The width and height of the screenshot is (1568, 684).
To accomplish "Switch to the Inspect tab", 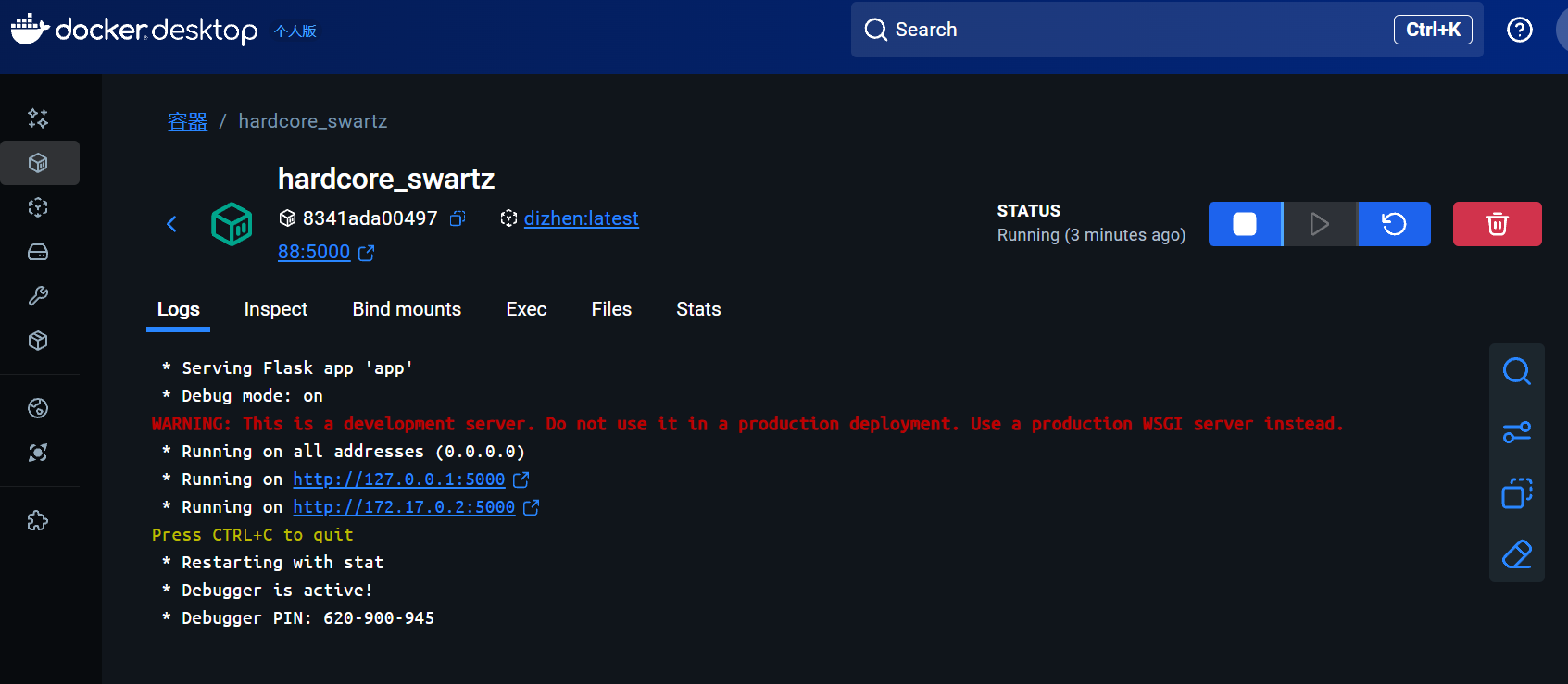I will [x=275, y=309].
